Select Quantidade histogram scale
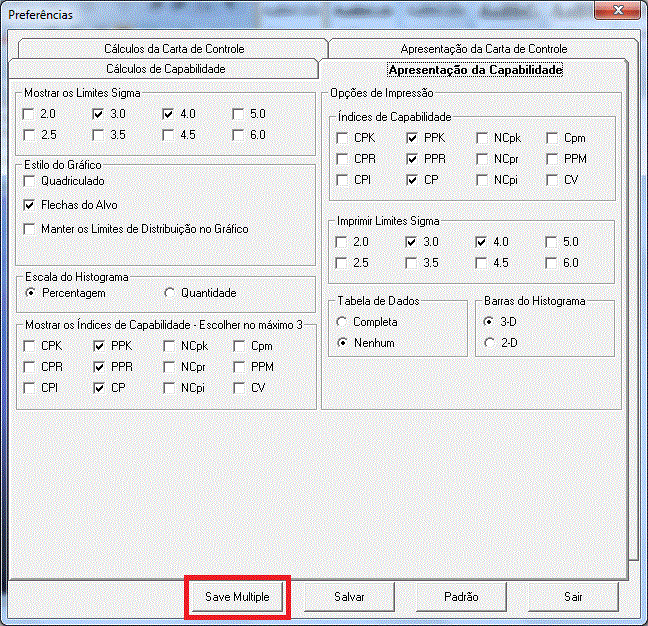This screenshot has width=648, height=626. [x=169, y=293]
